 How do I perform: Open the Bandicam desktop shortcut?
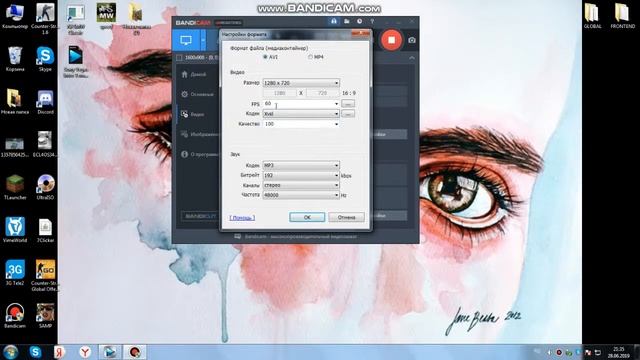pyautogui.click(x=15, y=316)
